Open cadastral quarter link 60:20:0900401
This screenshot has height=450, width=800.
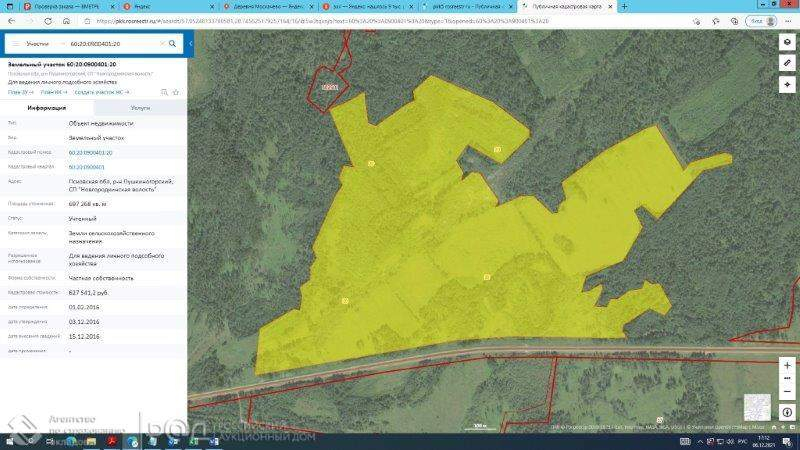tap(86, 167)
